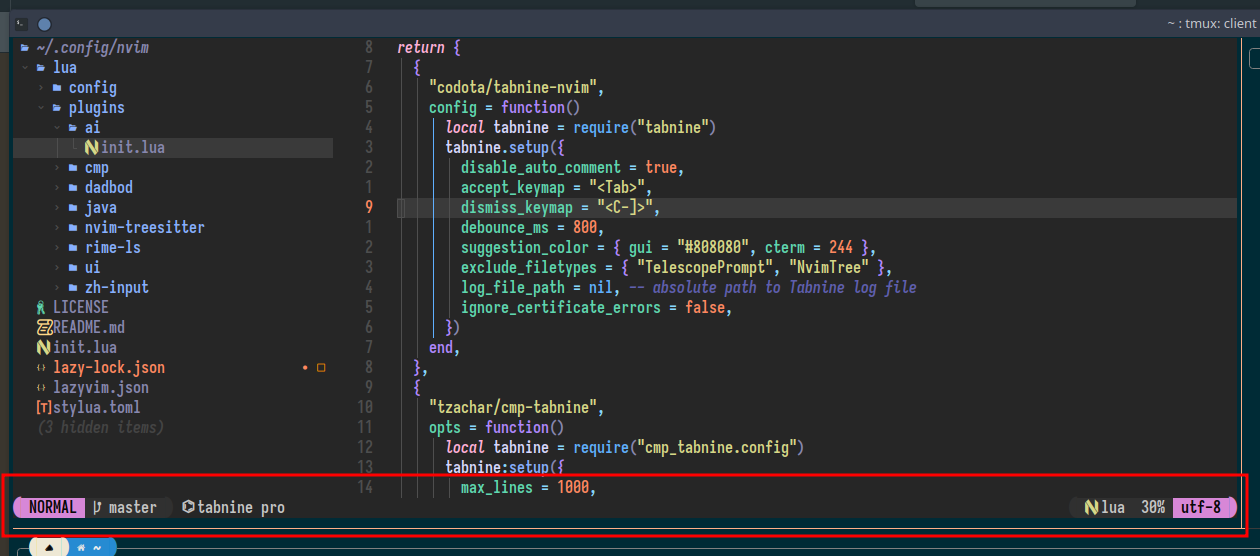Click the git modified marker beside lazy-lock.json
The image size is (1260, 556).
coord(305,367)
